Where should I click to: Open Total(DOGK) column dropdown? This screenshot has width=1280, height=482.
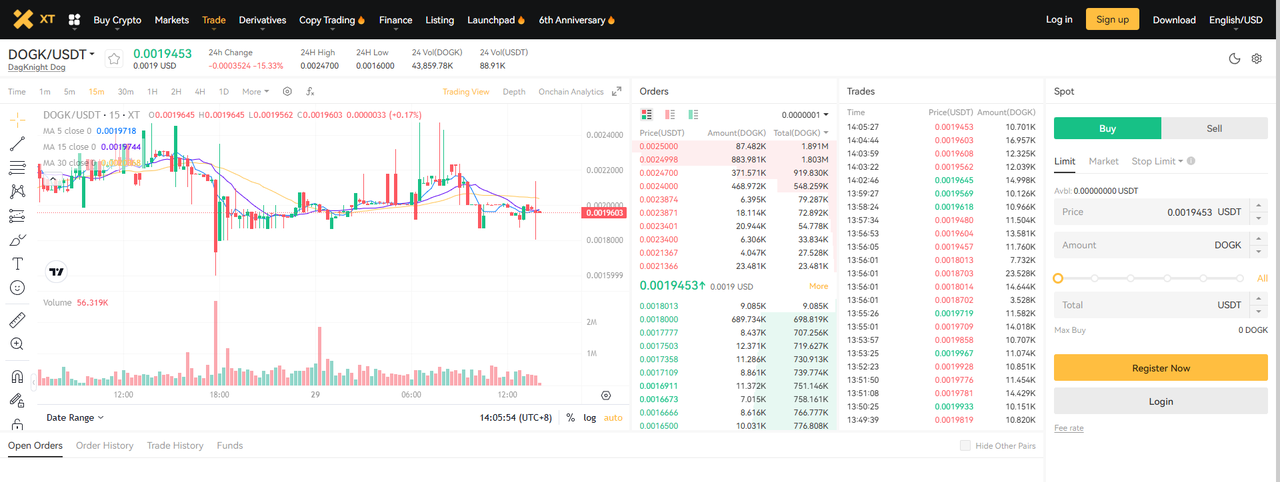[802, 132]
